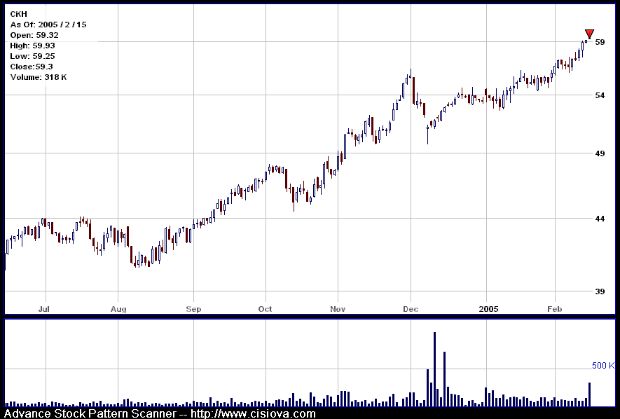Click the 49 price axis label

pyautogui.click(x=600, y=153)
